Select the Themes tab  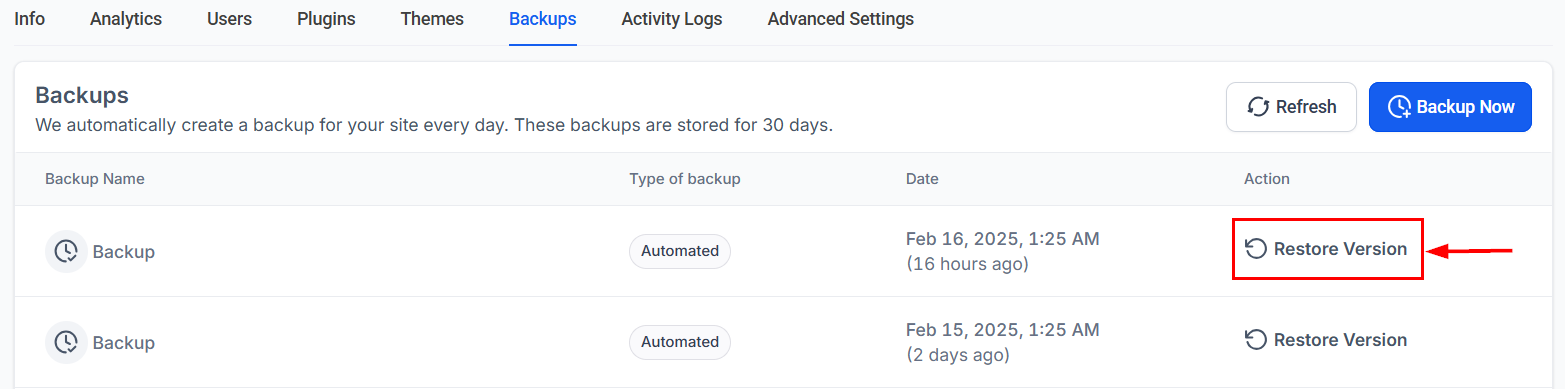coord(432,19)
